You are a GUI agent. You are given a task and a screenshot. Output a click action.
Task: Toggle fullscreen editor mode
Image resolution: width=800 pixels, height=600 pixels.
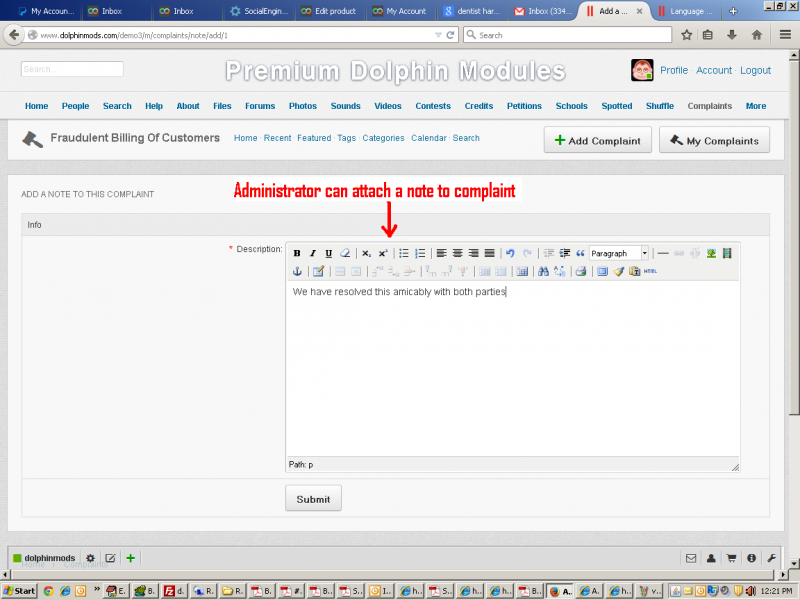tap(603, 271)
